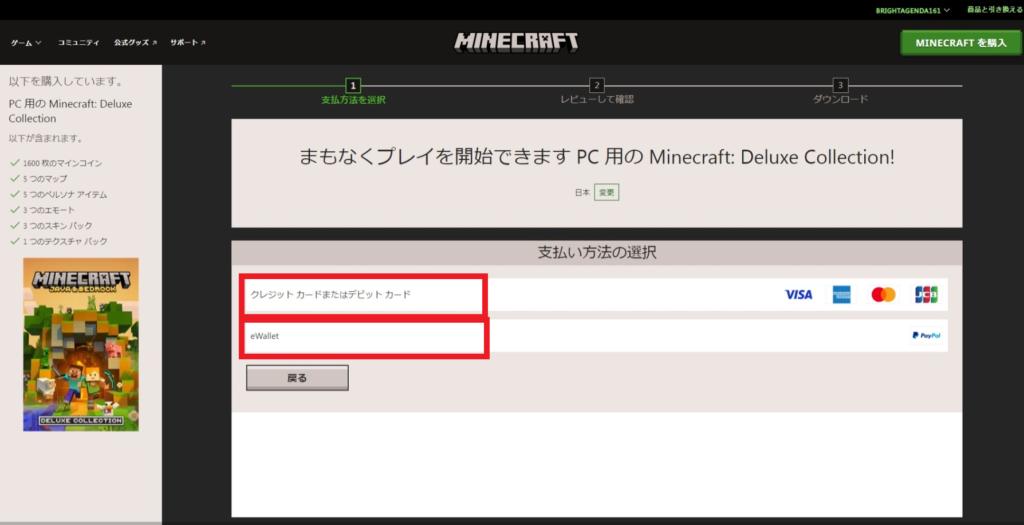Click the 5 つのマップ list item
Image resolution: width=1024 pixels, height=525 pixels.
pyautogui.click(x=45, y=179)
